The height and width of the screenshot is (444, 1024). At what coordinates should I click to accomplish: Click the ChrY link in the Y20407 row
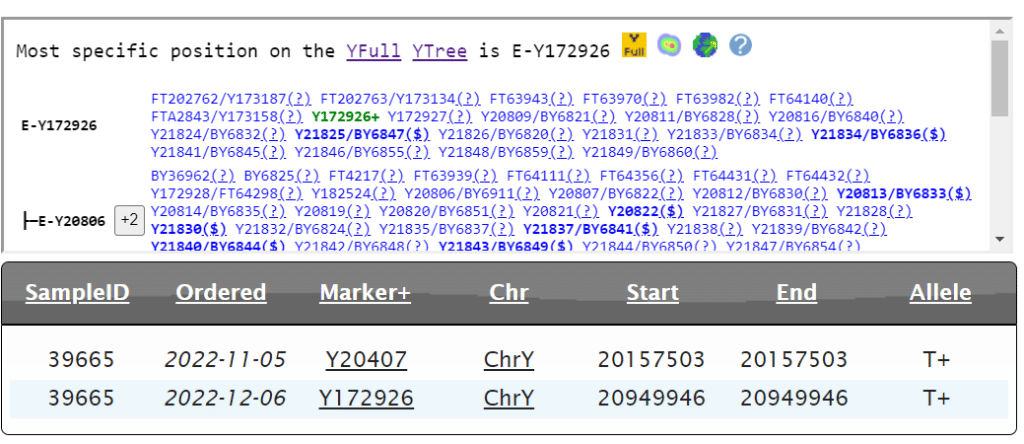point(509,359)
